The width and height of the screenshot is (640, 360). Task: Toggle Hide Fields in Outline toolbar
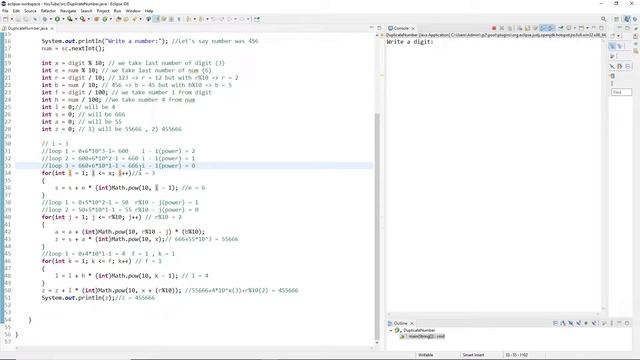coord(571,323)
